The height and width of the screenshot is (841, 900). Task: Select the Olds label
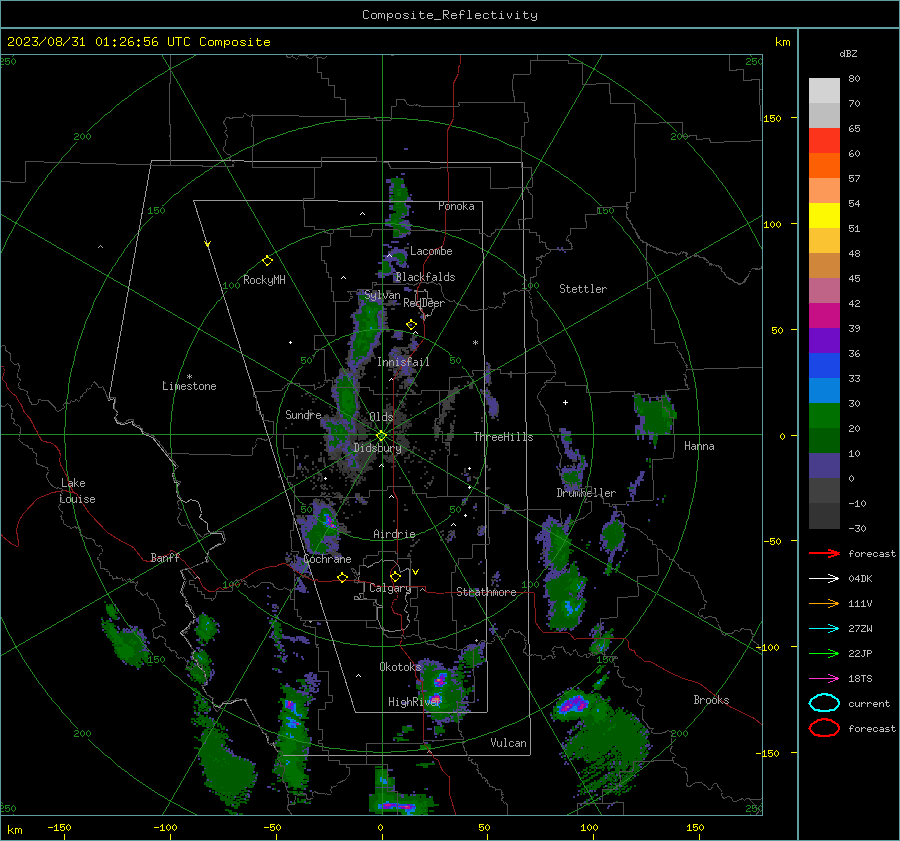(381, 417)
